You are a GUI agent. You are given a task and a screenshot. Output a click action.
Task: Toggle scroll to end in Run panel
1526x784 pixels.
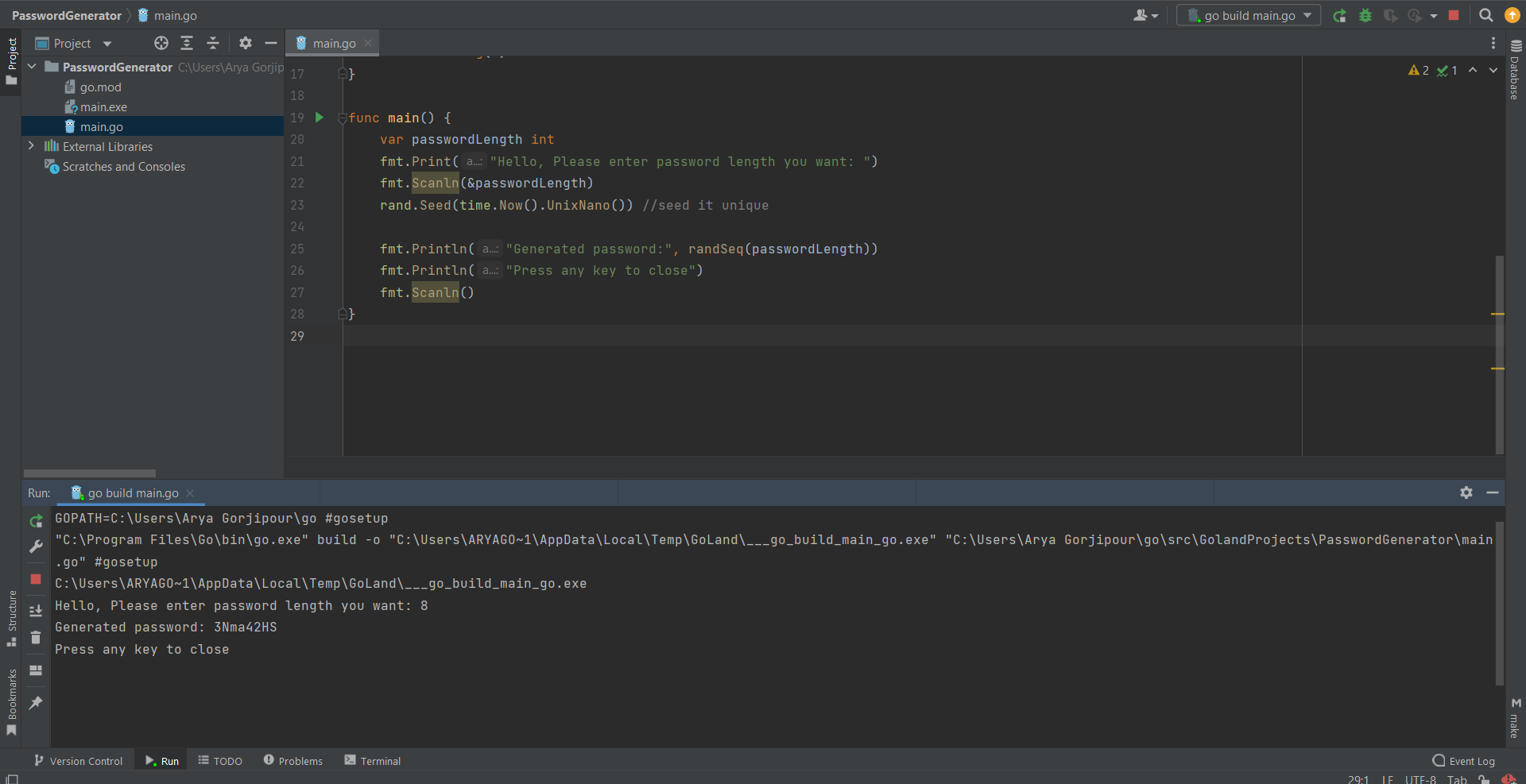pyautogui.click(x=36, y=611)
